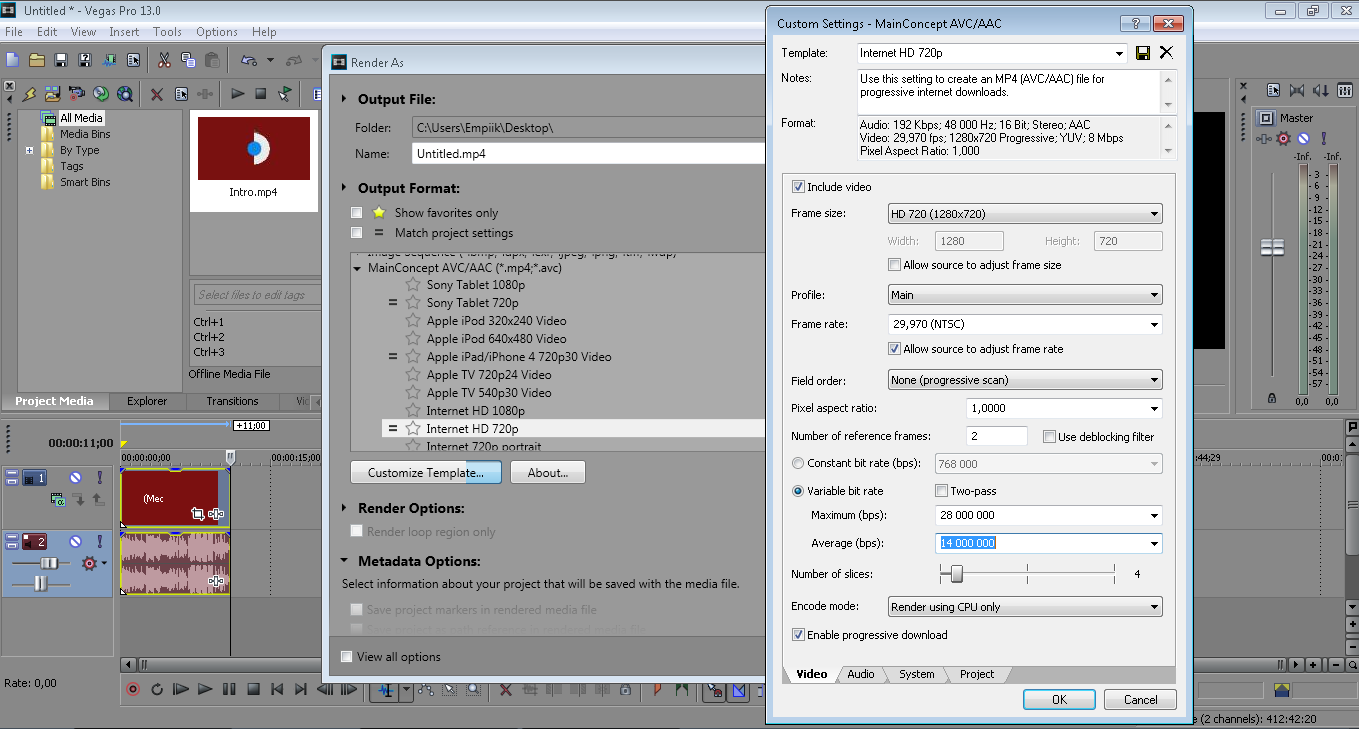Uncheck Include video checkbox
This screenshot has height=729, width=1359.
pos(798,187)
